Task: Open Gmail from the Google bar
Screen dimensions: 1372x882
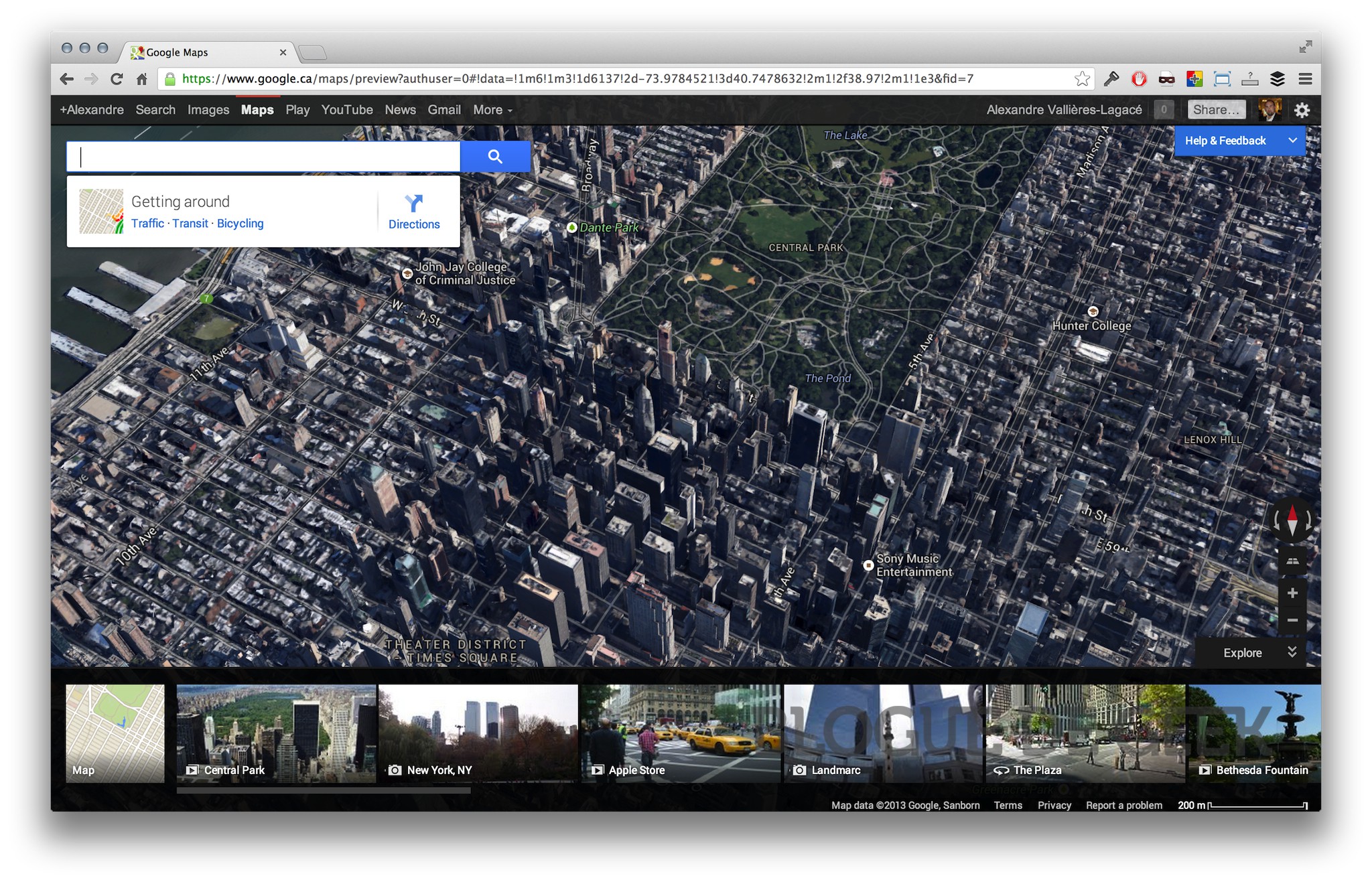Action: point(444,110)
